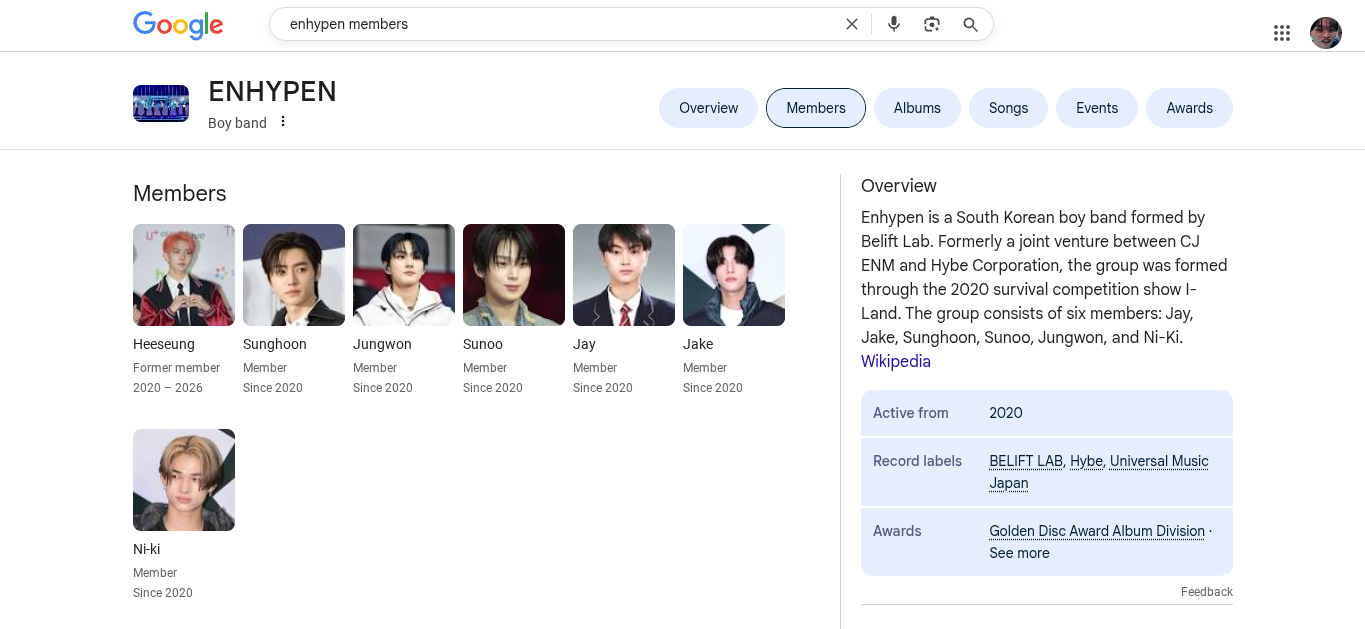1365x629 pixels.
Task: Open the Songs tab
Action: coord(1008,108)
